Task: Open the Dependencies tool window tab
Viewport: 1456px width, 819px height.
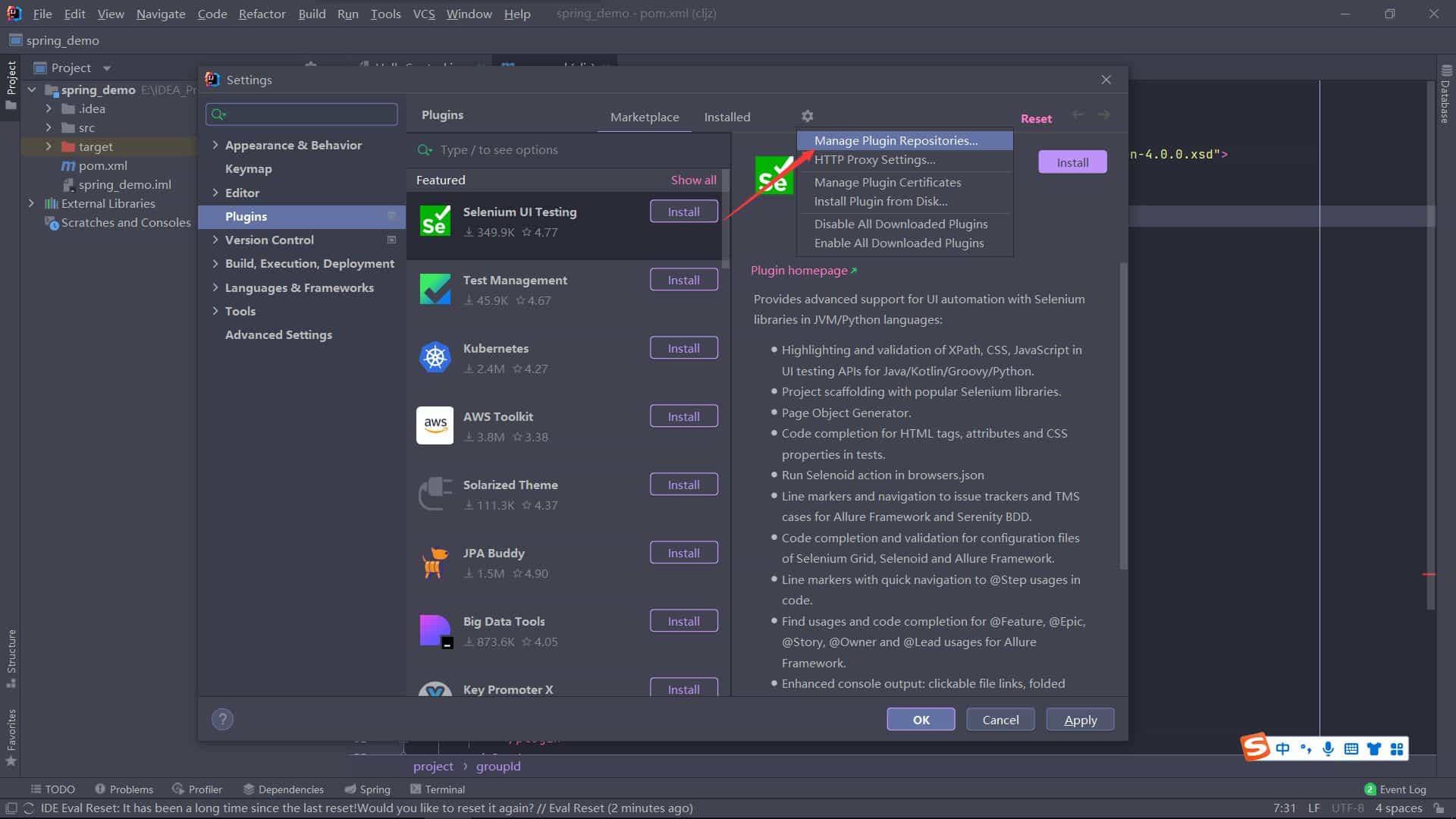Action: coord(284,789)
